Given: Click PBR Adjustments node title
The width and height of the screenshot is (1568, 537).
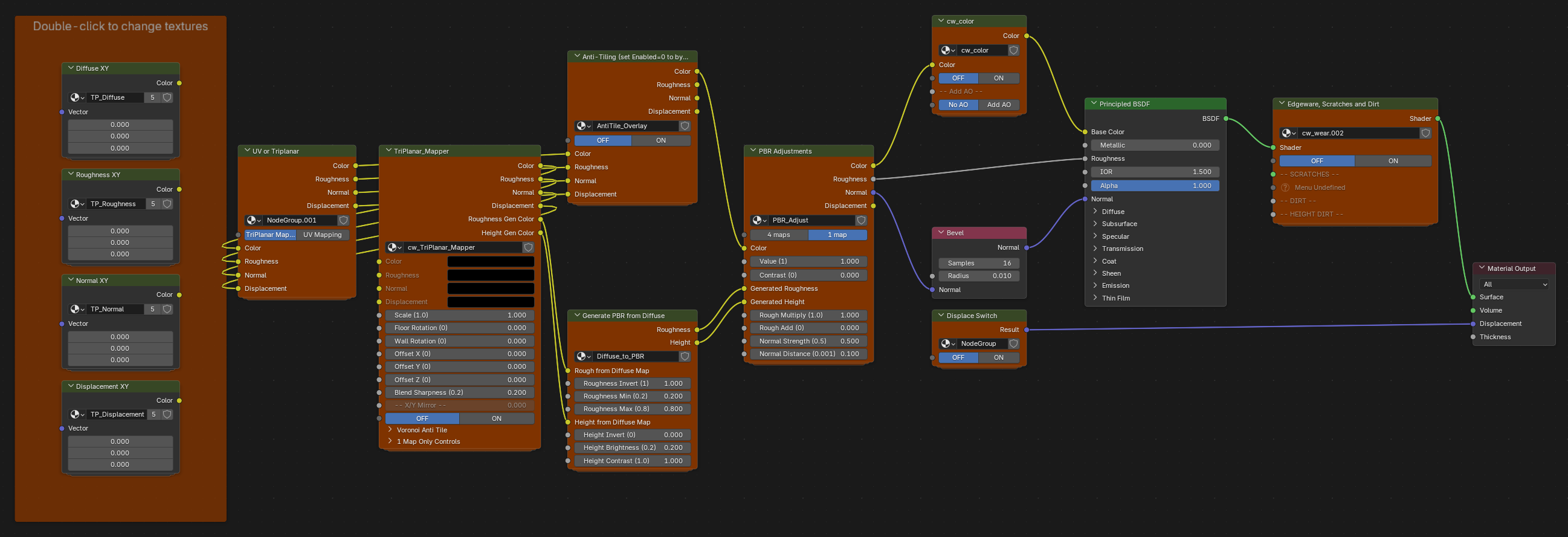Looking at the screenshot, I should pos(786,151).
